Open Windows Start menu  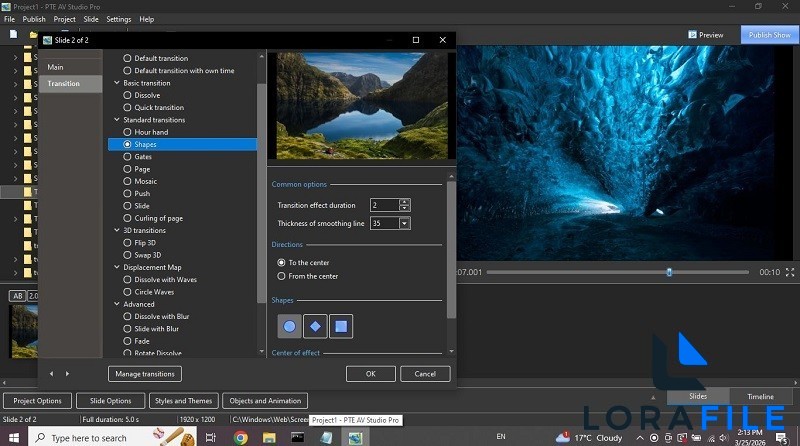14,438
